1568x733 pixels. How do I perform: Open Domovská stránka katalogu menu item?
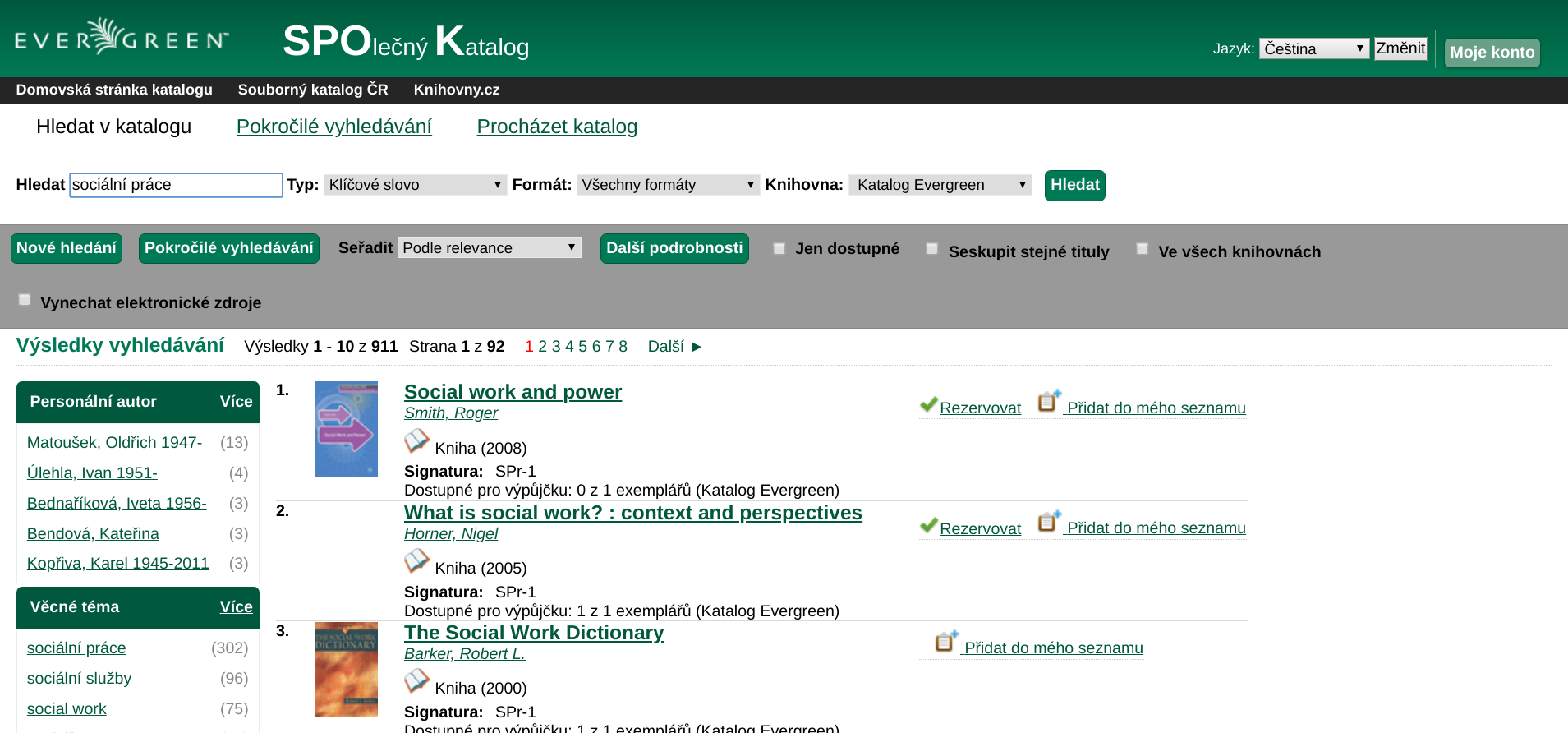(114, 90)
